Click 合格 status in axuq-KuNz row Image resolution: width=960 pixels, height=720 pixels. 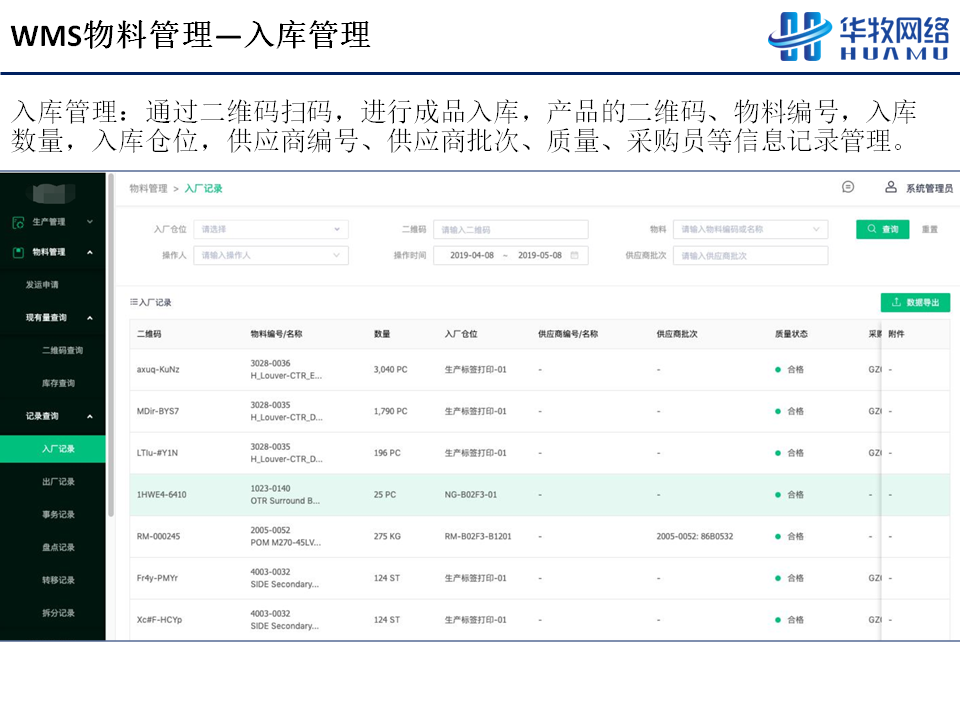point(789,370)
